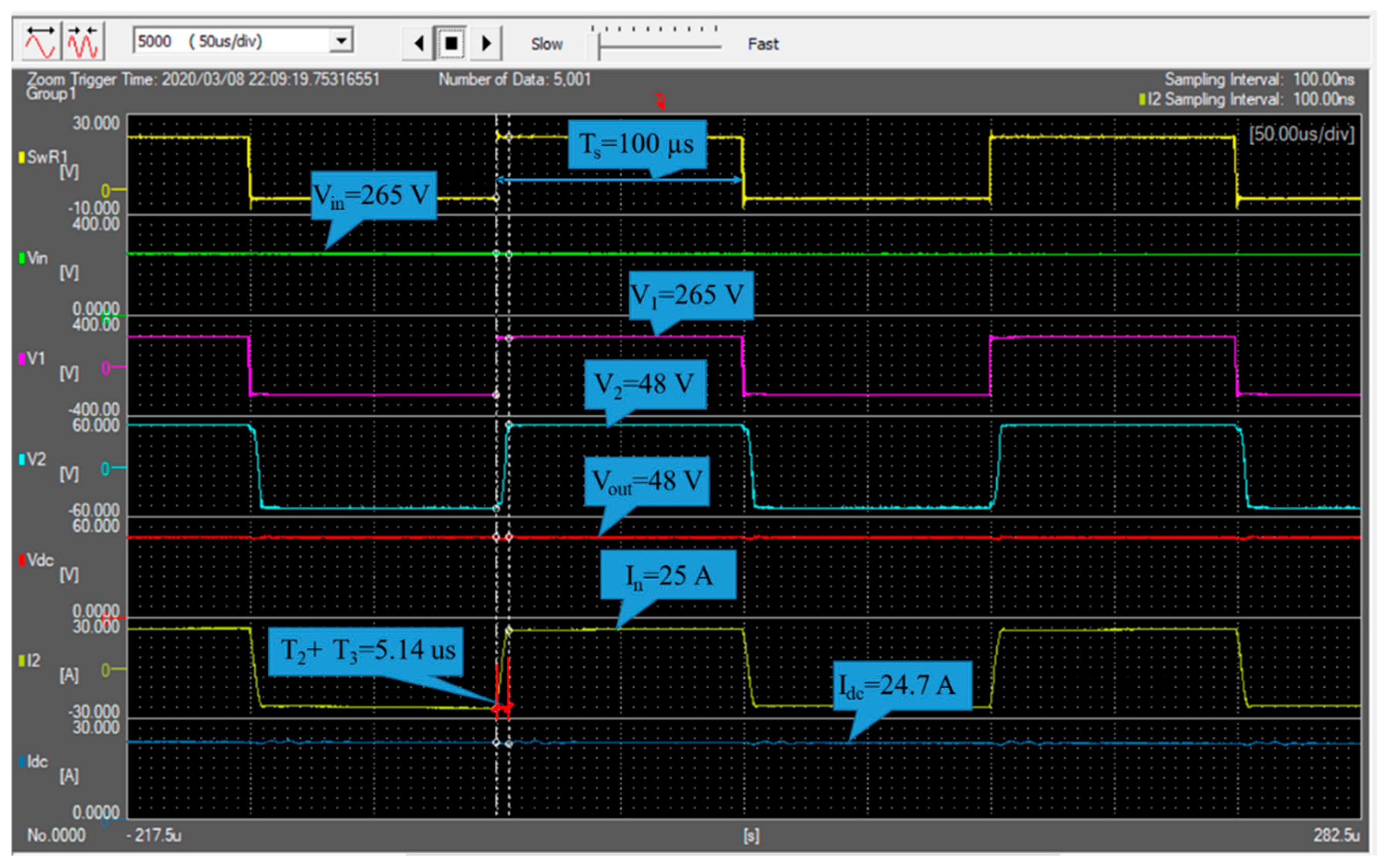Click the green Vin channel color marker

(22, 258)
